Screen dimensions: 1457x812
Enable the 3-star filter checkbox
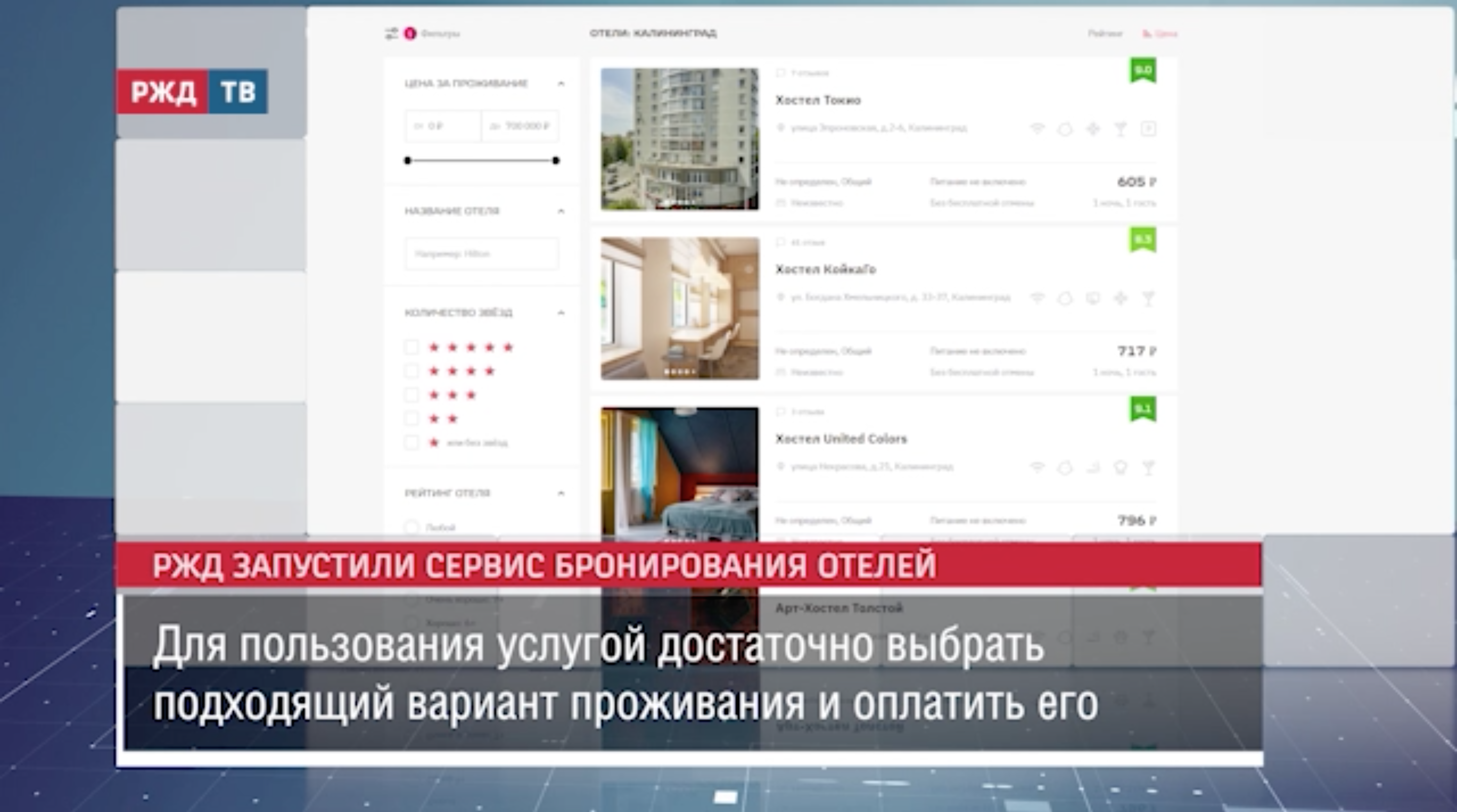coord(412,395)
